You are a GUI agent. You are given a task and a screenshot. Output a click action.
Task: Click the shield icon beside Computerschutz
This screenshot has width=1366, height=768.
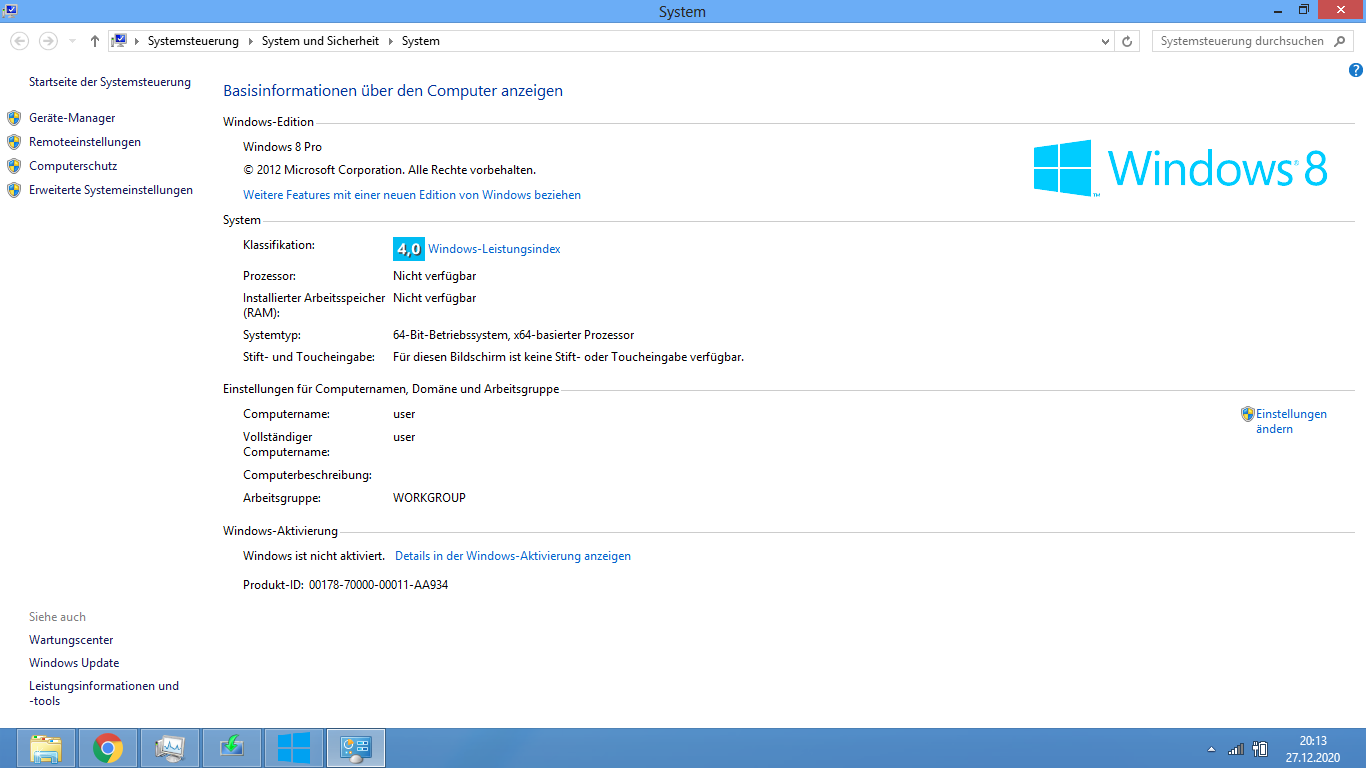(x=14, y=166)
